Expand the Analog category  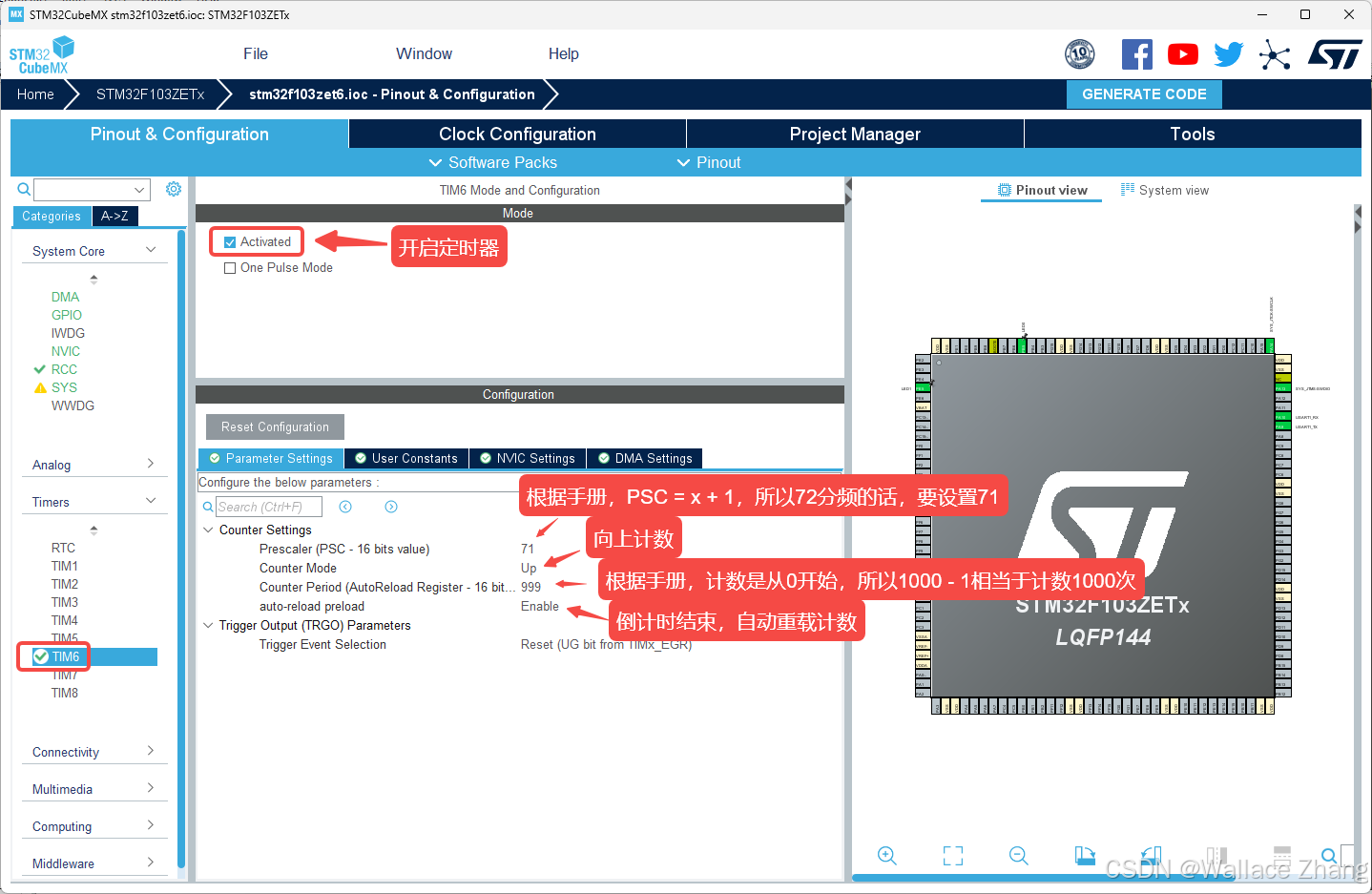[x=151, y=464]
